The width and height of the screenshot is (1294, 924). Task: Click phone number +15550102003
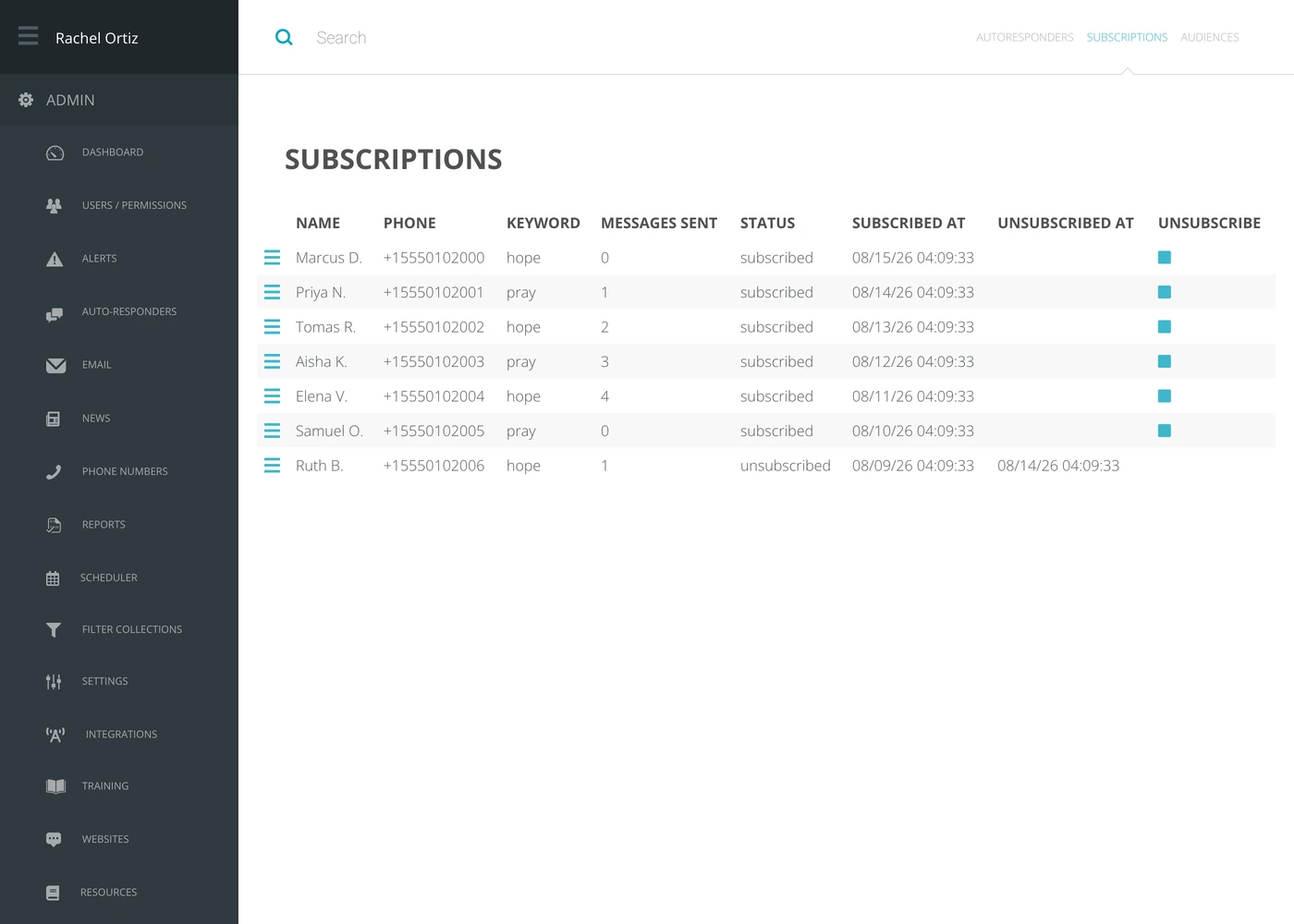pos(433,361)
